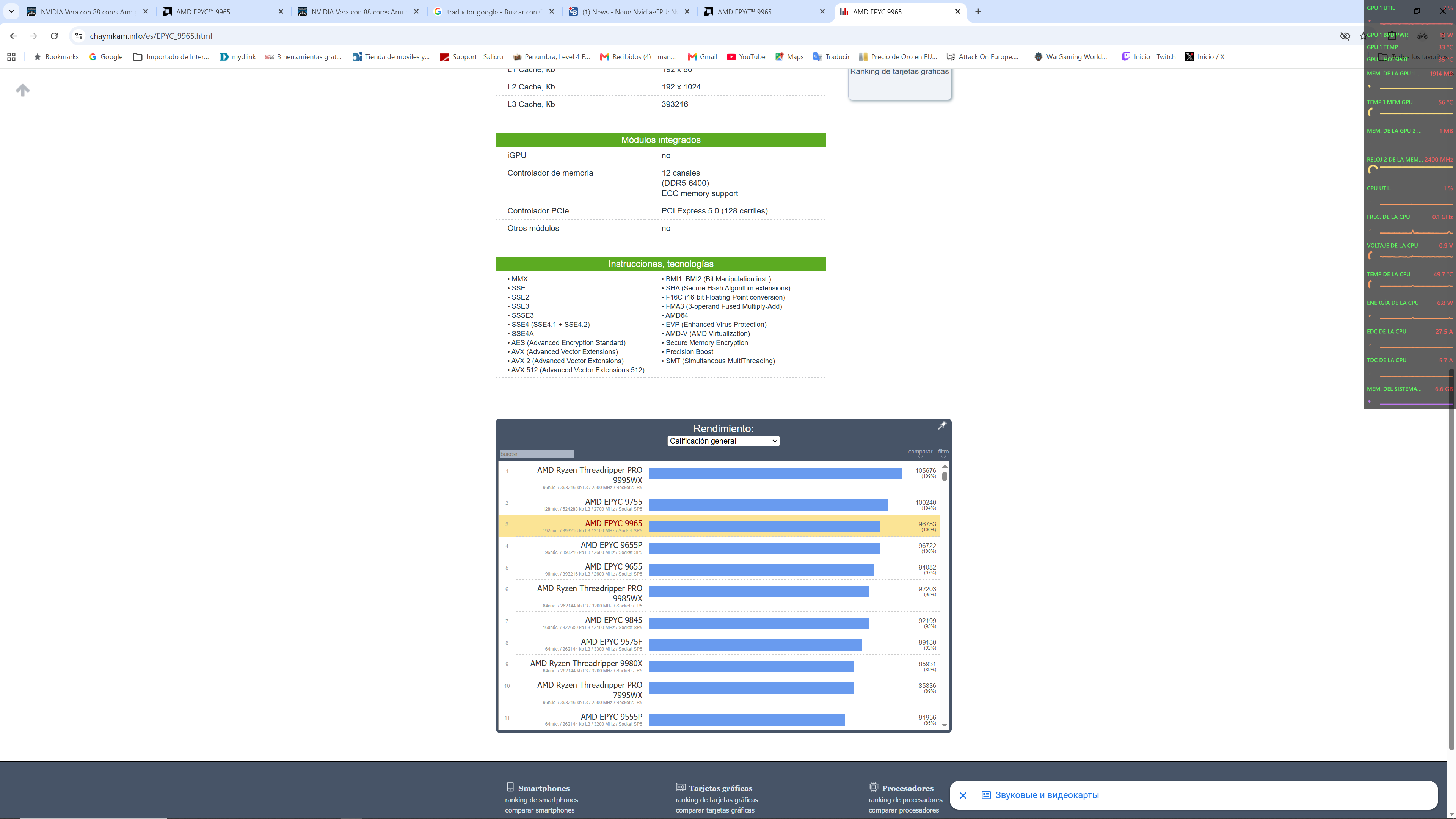Open the Precio de Oro en EU bookmark
1456x819 pixels.
pos(897,56)
